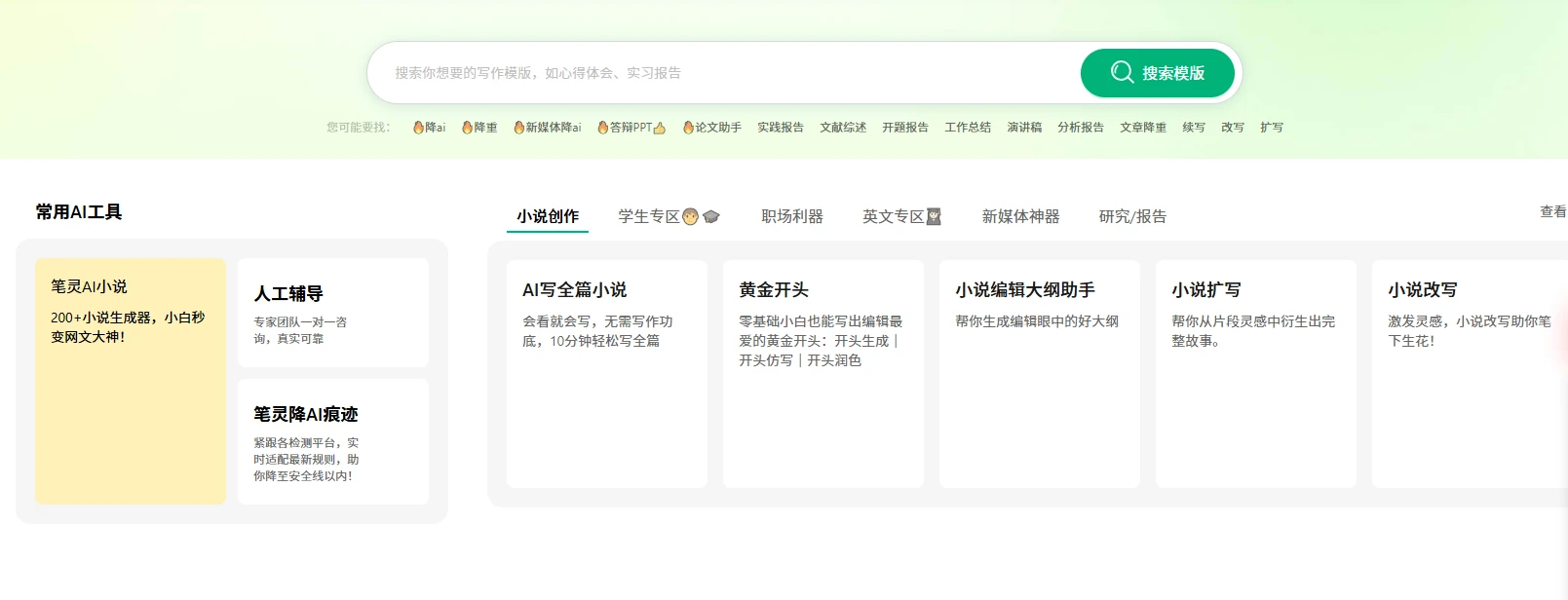
Task: Open the 小说编辑大纲助手 template card
Action: [1040, 374]
